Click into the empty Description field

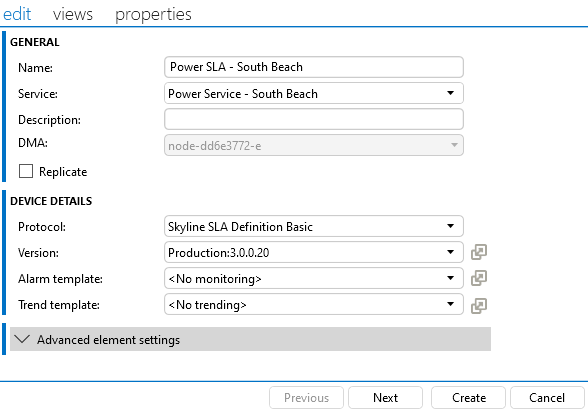coord(314,119)
